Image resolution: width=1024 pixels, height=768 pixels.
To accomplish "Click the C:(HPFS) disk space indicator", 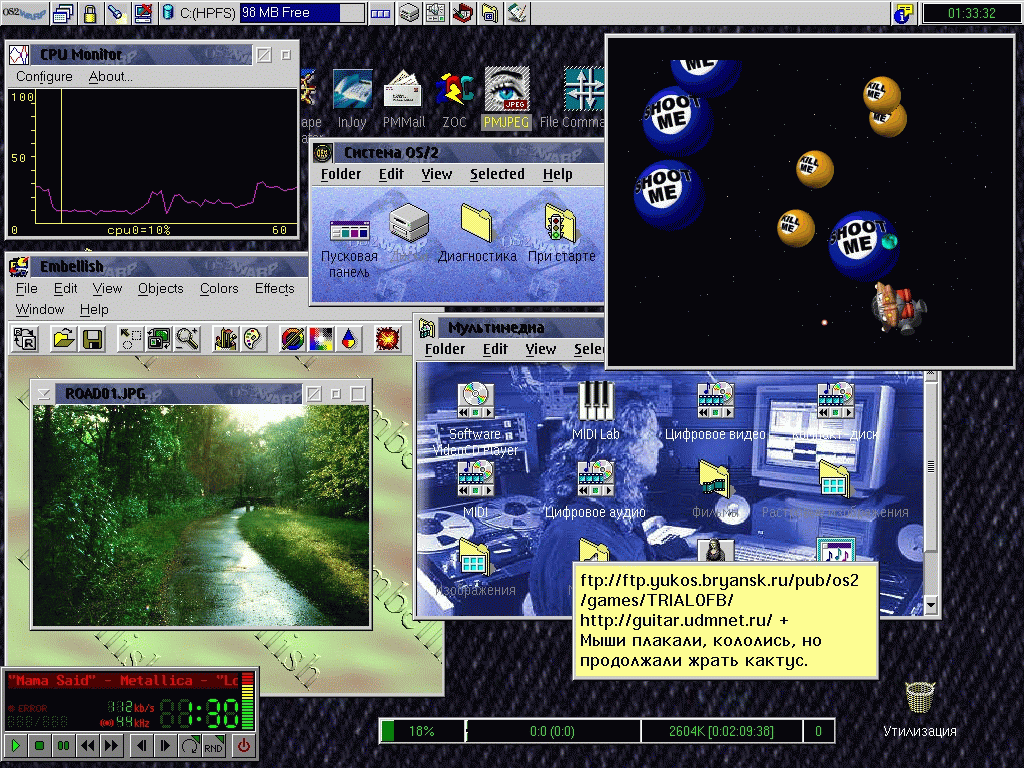I will (x=262, y=13).
